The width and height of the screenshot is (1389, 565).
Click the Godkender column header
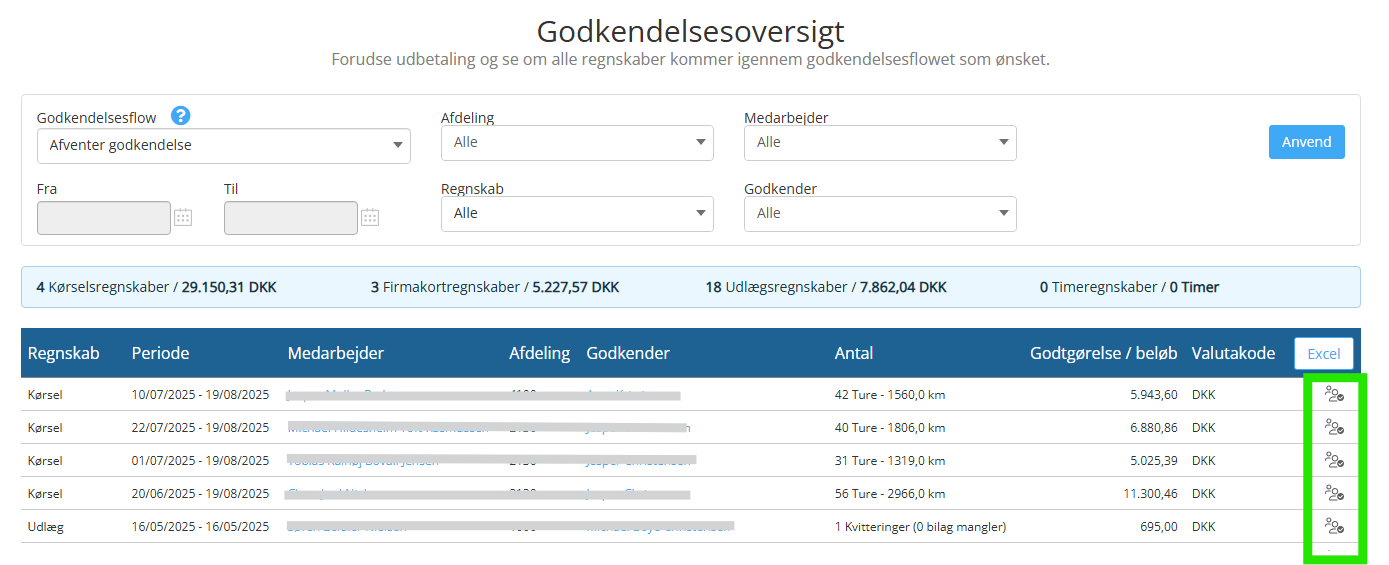point(628,353)
